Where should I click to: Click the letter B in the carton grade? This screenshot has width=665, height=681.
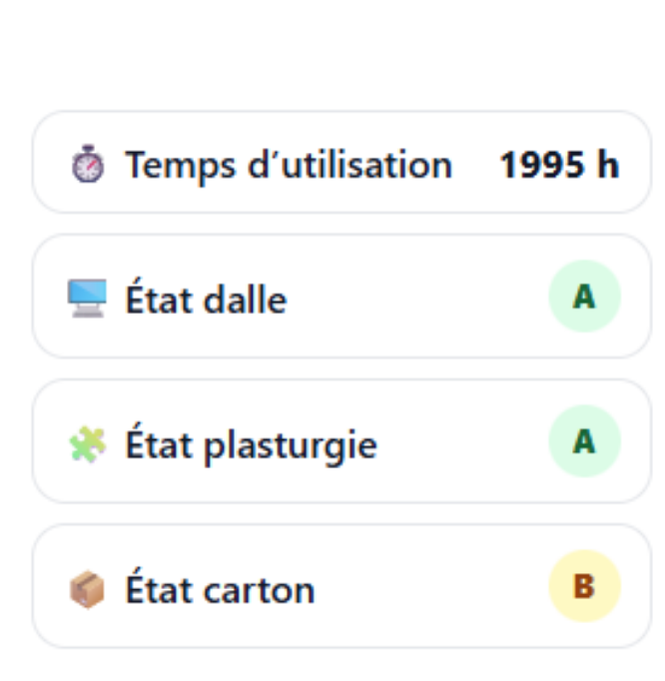(x=585, y=587)
